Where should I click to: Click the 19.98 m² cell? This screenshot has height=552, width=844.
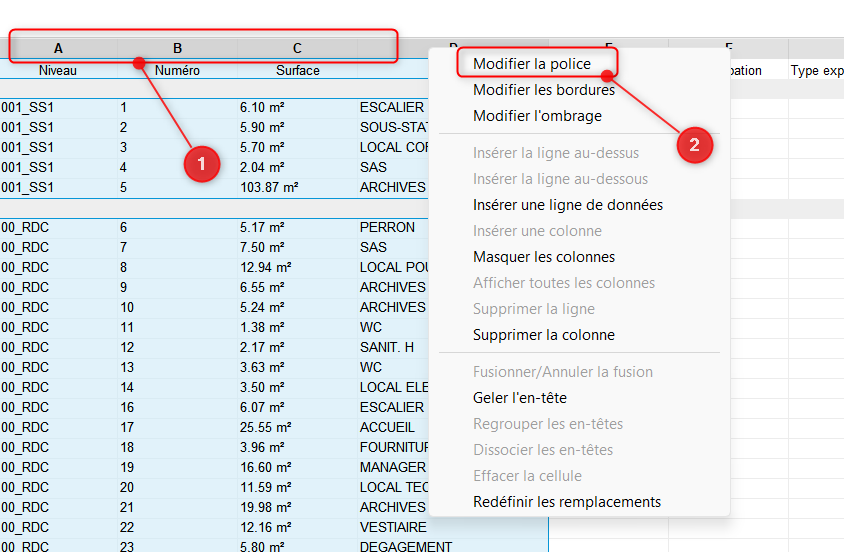(297, 507)
